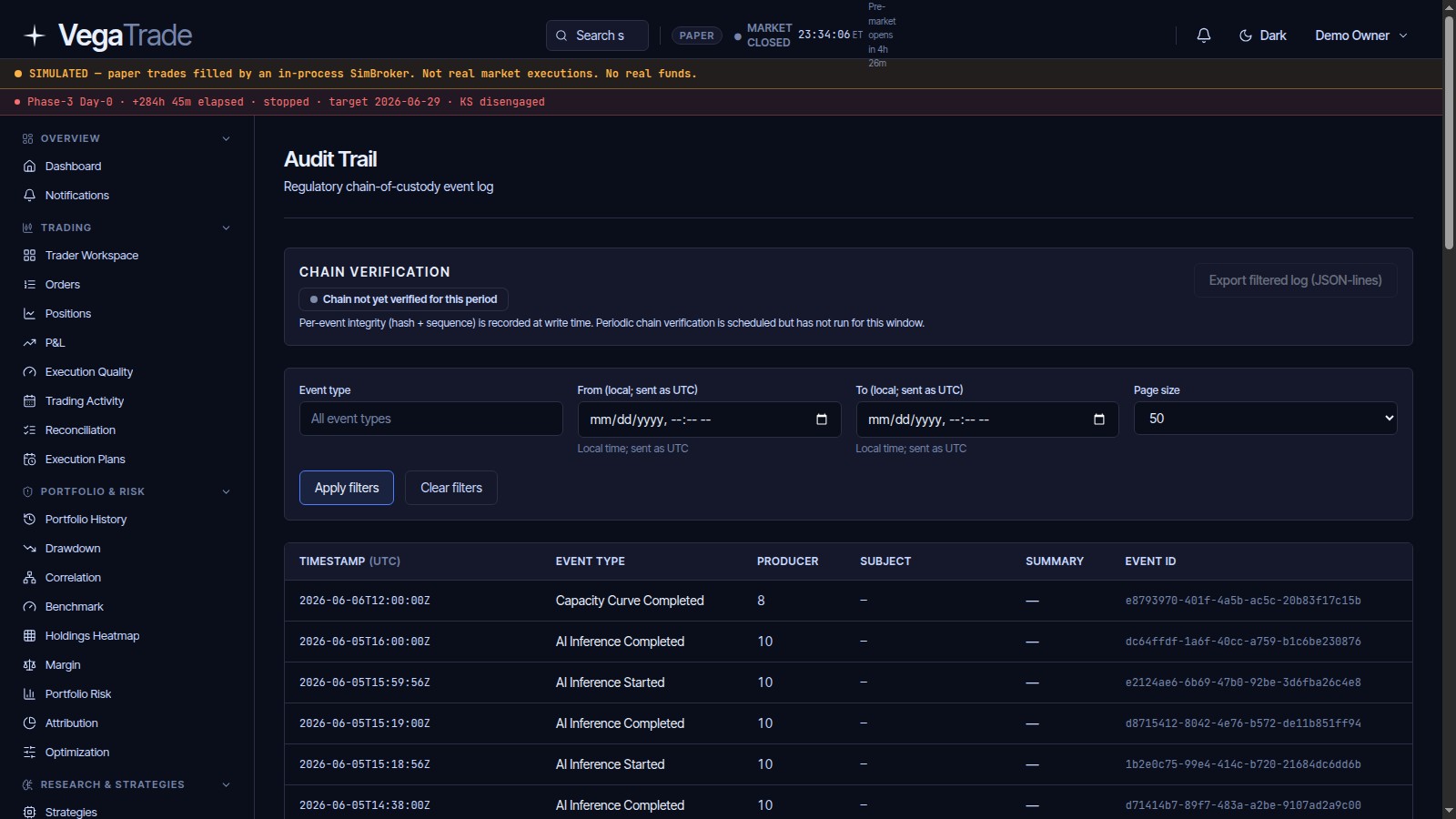Click timestamp 2026-06-05T16:00:00Z

tap(364, 642)
